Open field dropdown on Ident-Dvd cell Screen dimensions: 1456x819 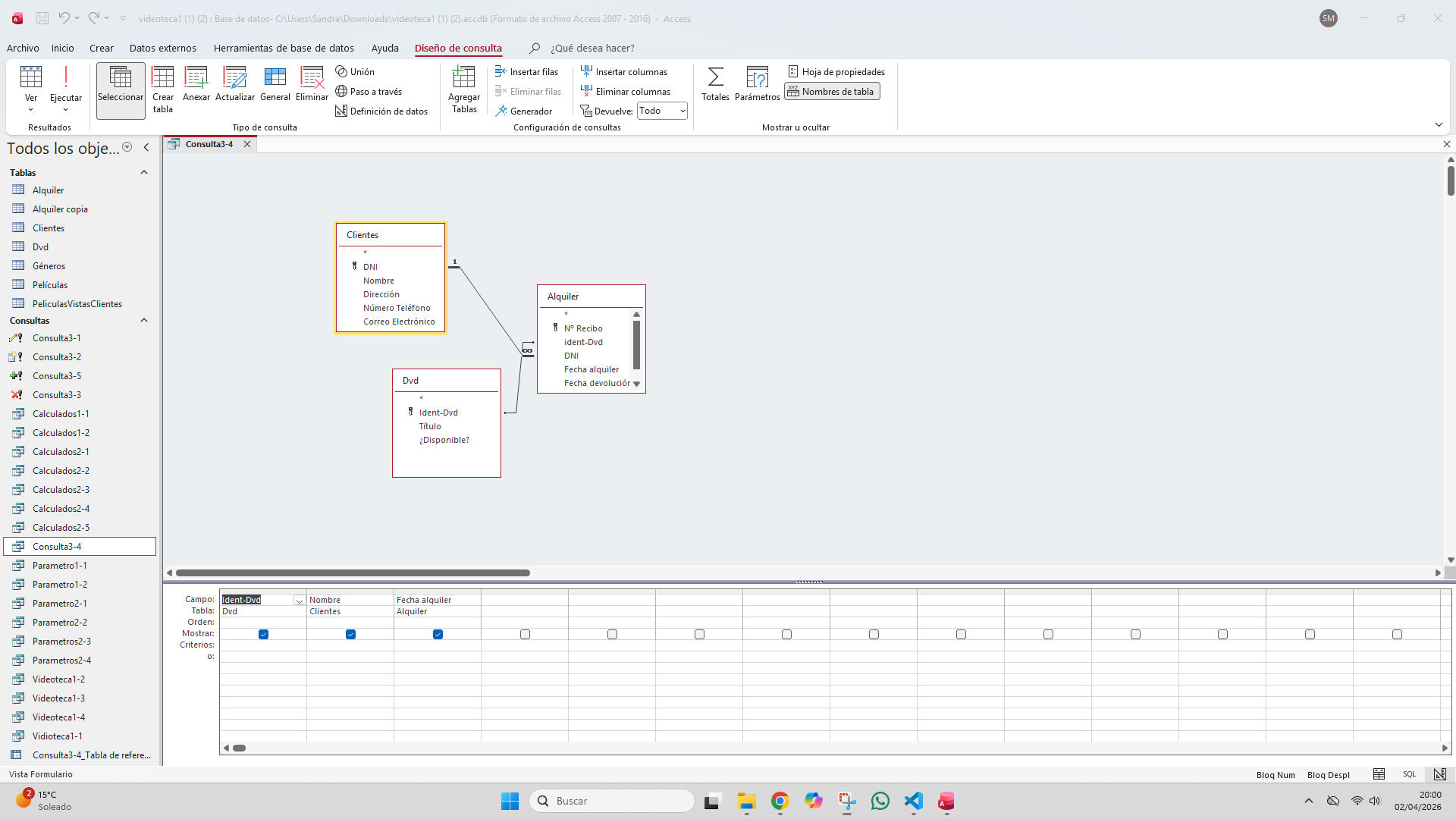click(x=299, y=599)
